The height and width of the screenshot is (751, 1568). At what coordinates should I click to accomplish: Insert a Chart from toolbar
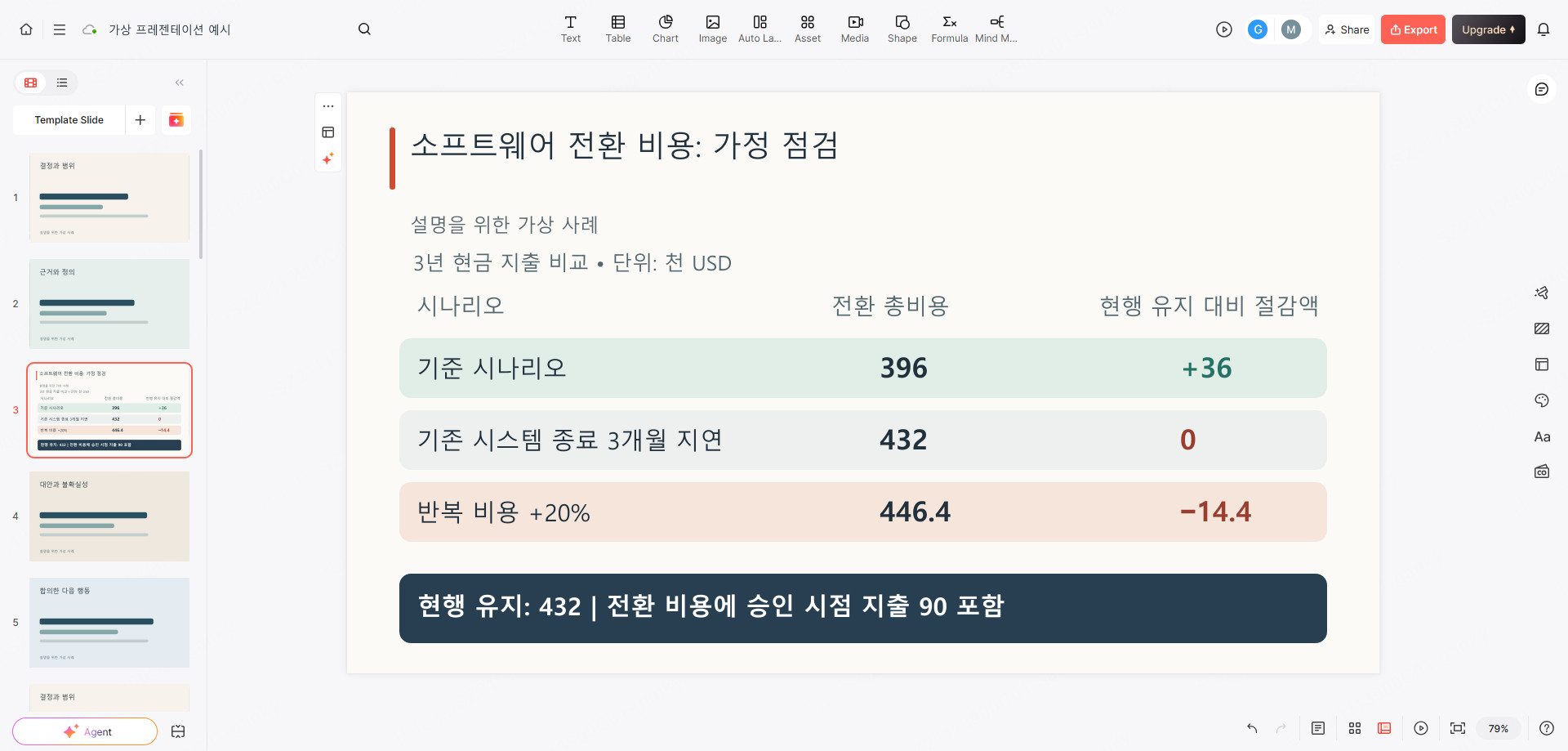(x=666, y=29)
